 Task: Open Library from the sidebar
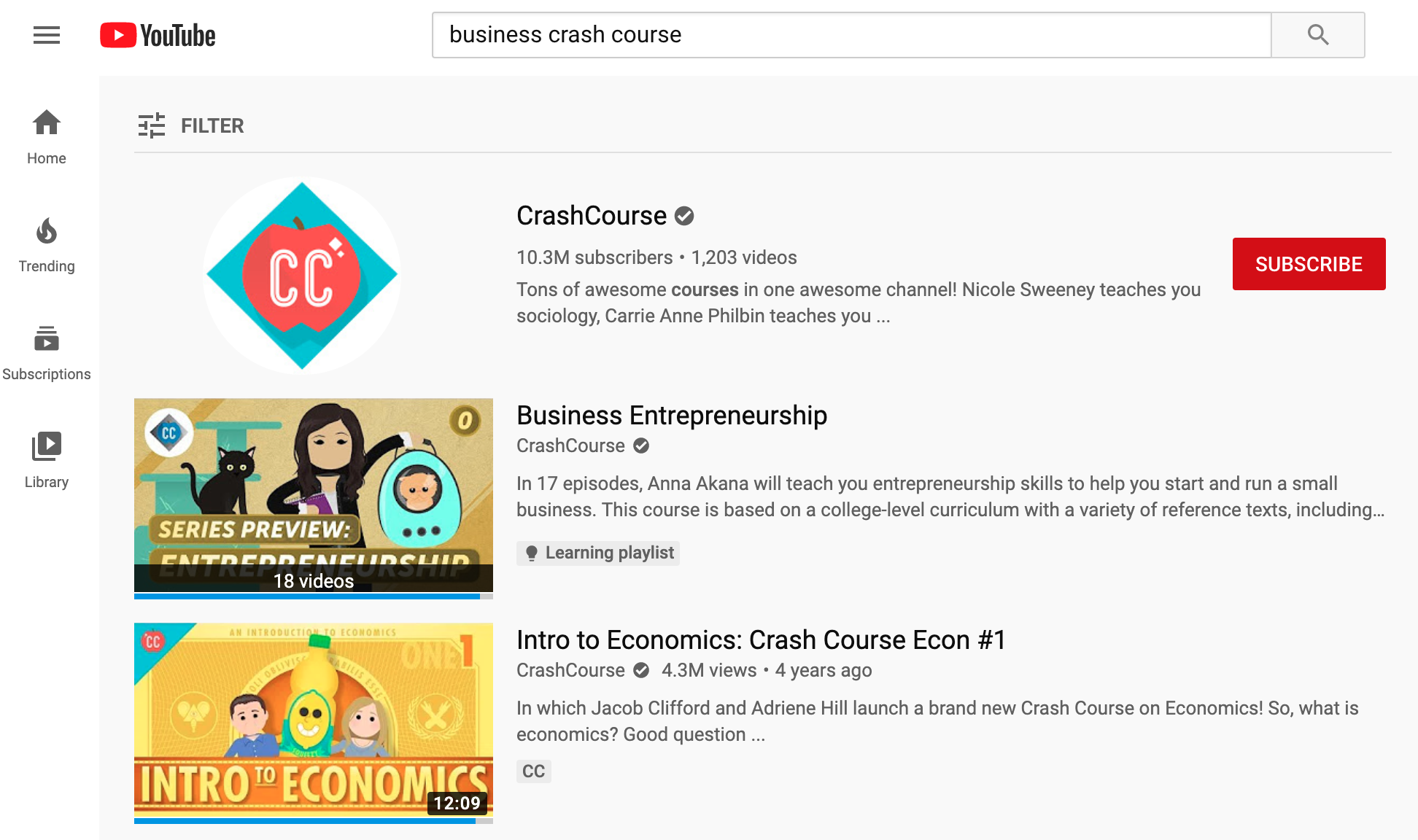(x=47, y=461)
